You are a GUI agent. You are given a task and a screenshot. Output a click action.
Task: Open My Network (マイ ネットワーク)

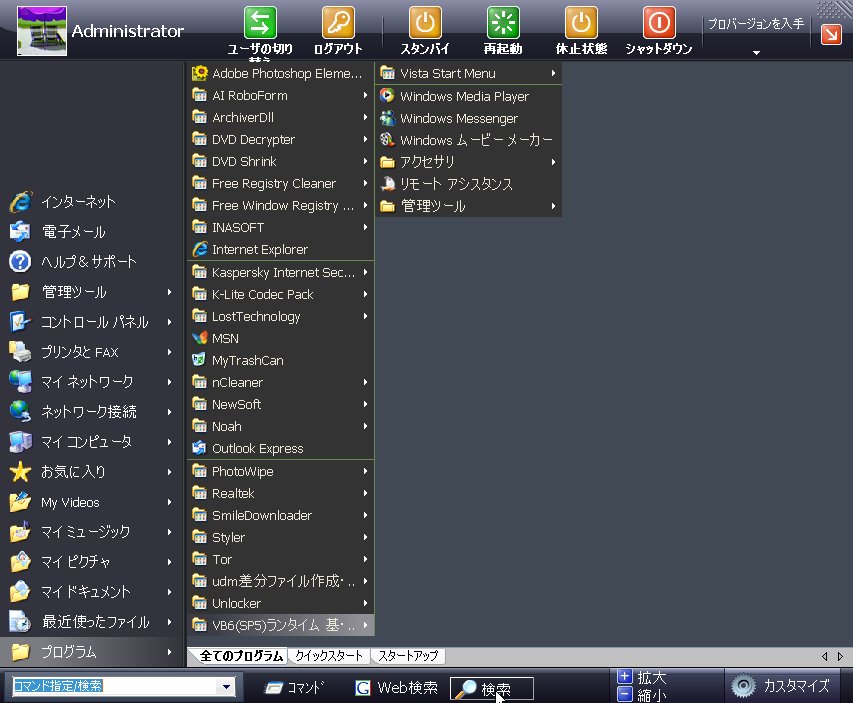(x=91, y=382)
